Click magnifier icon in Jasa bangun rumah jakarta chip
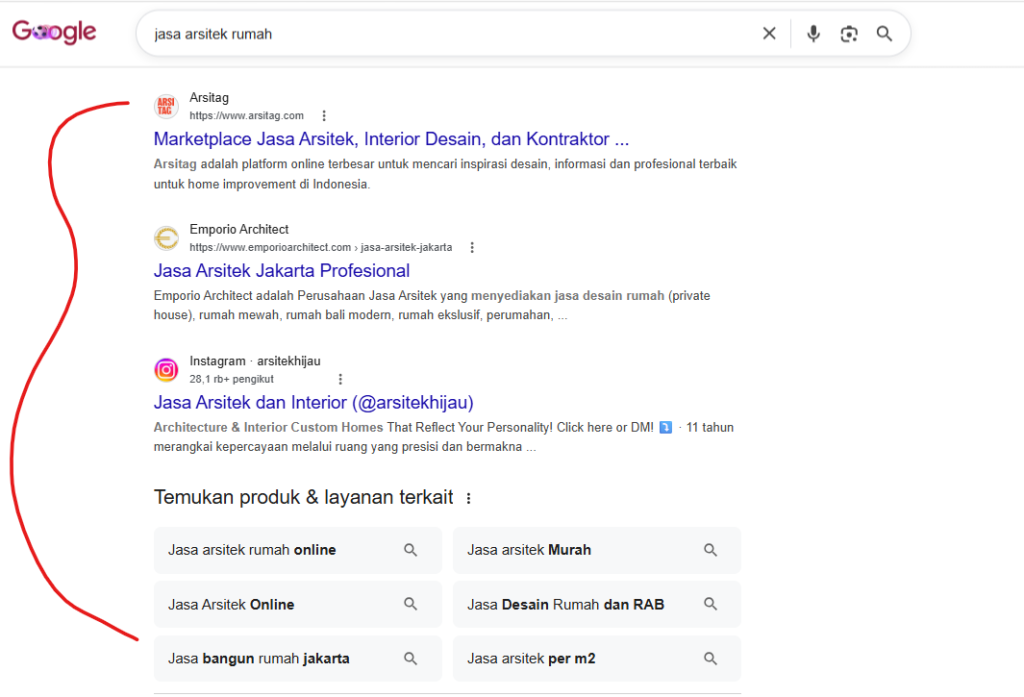Image resolution: width=1024 pixels, height=697 pixels. (410, 658)
